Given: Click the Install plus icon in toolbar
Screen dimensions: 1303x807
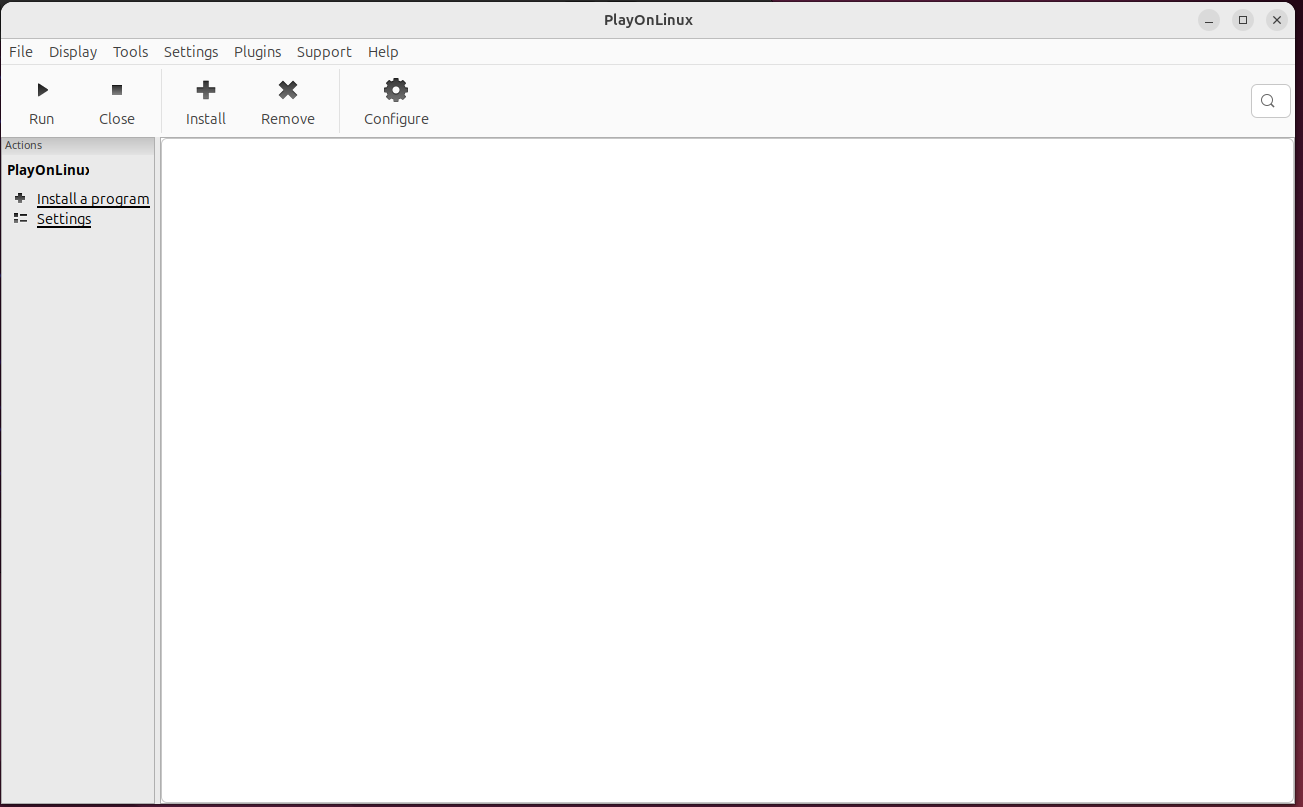Looking at the screenshot, I should coord(206,90).
